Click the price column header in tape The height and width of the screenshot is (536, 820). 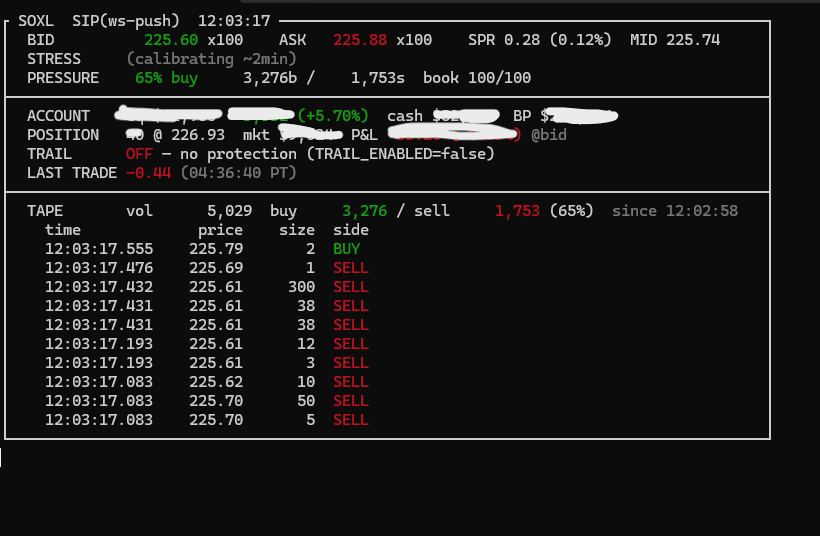220,230
